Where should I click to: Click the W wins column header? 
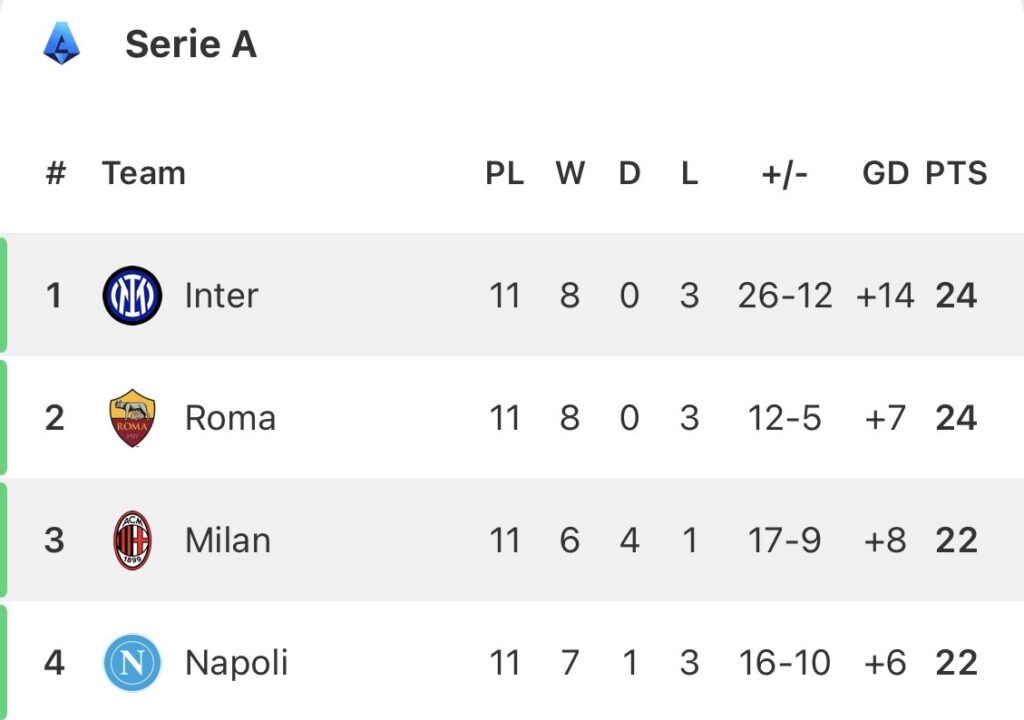click(570, 173)
